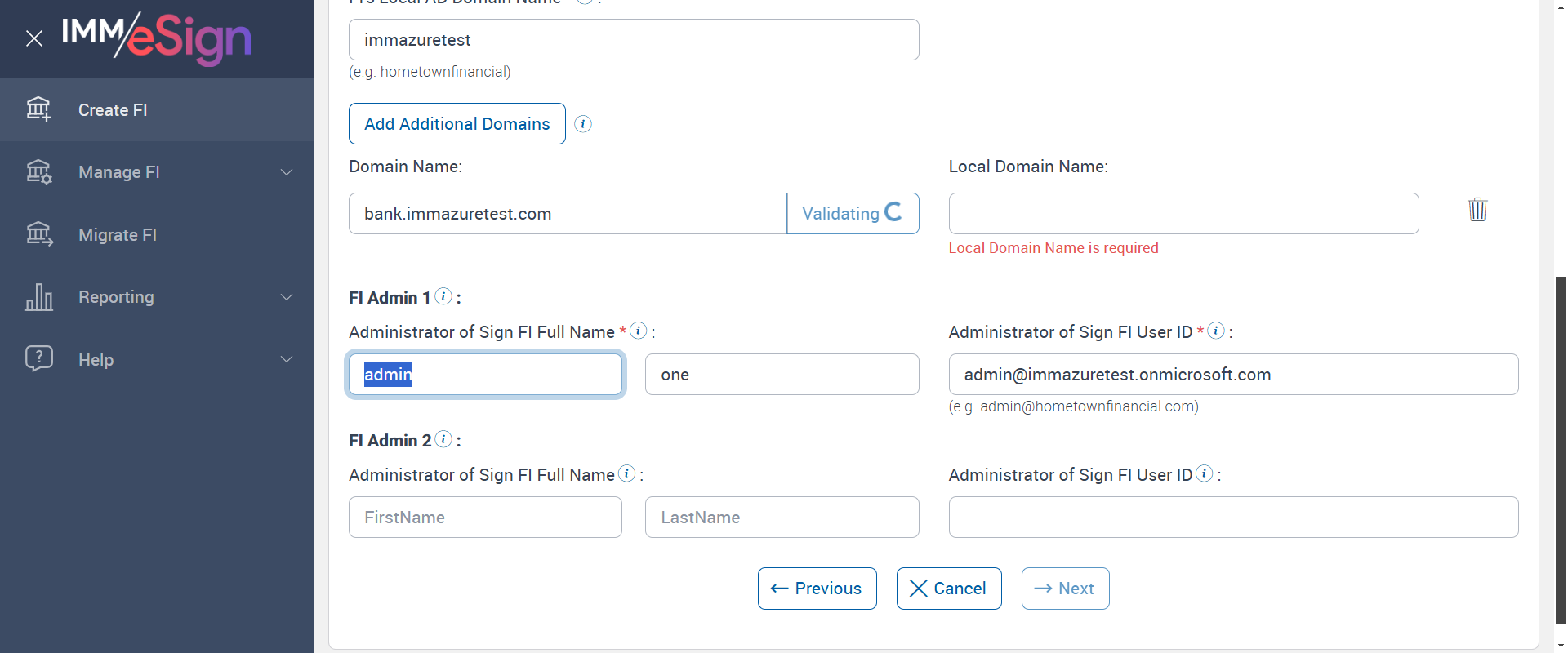
Task: Click info icon for FI Admin 1 User ID
Action: (1216, 331)
